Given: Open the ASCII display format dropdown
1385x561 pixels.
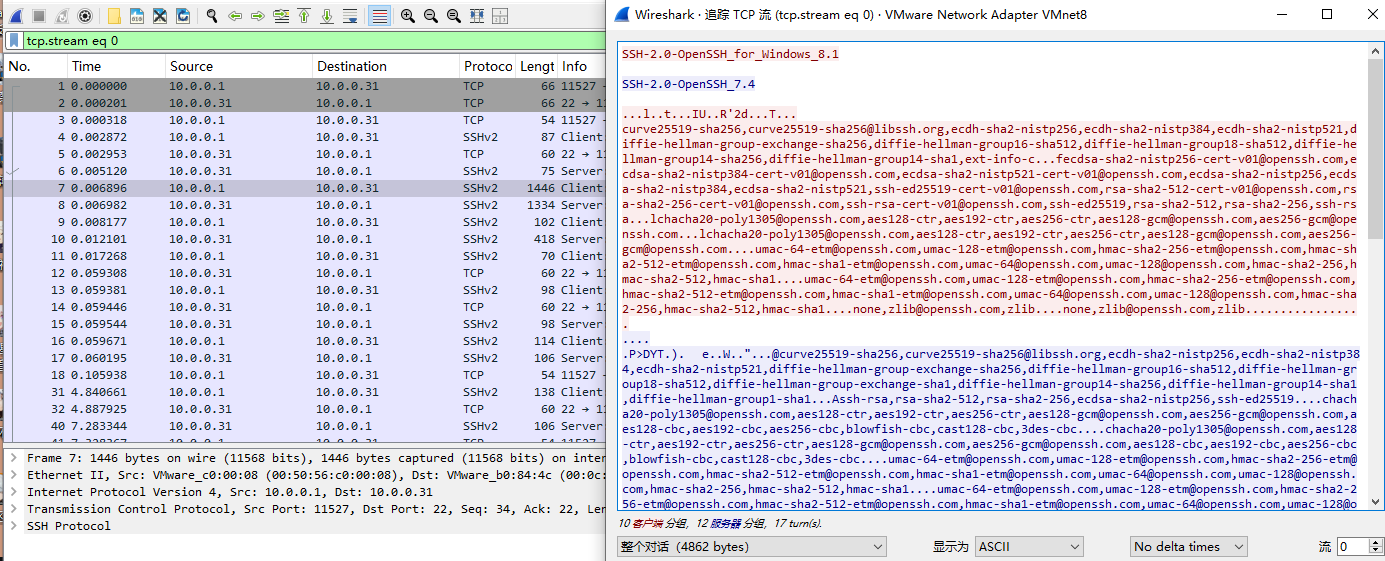Looking at the screenshot, I should click(x=1029, y=547).
